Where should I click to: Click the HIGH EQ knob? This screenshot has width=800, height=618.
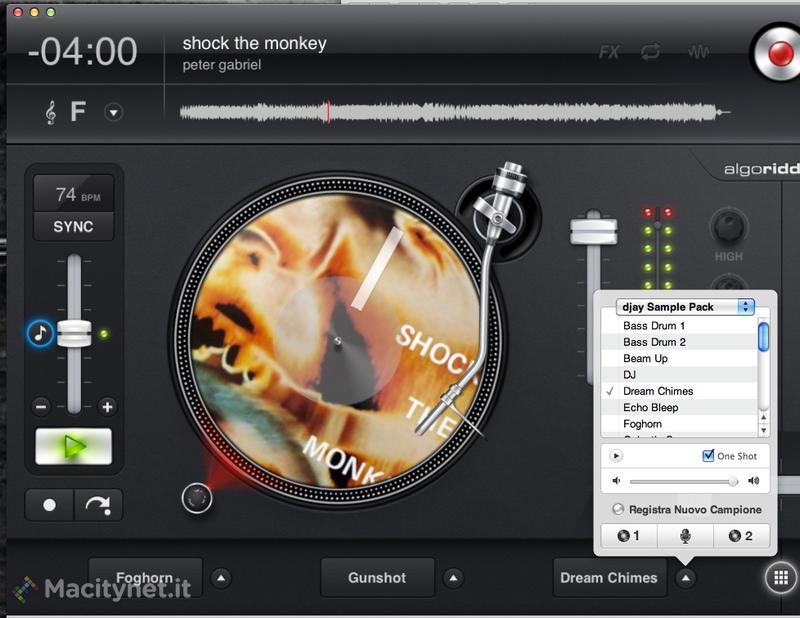click(729, 226)
